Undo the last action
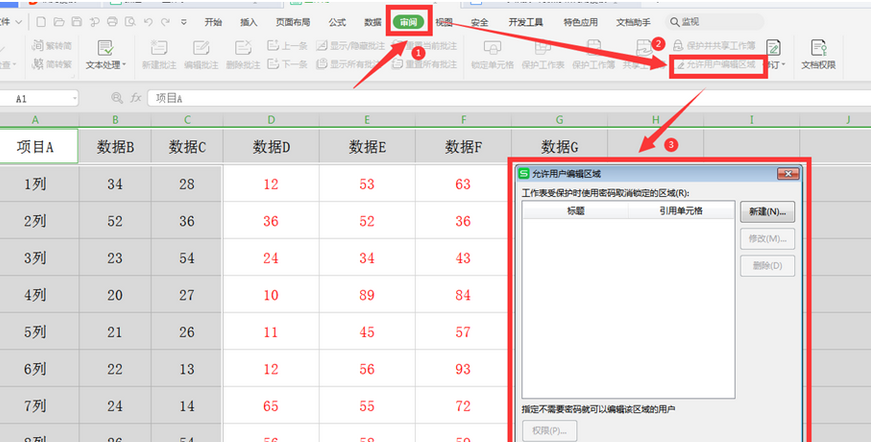The width and height of the screenshot is (871, 442). tap(148, 22)
